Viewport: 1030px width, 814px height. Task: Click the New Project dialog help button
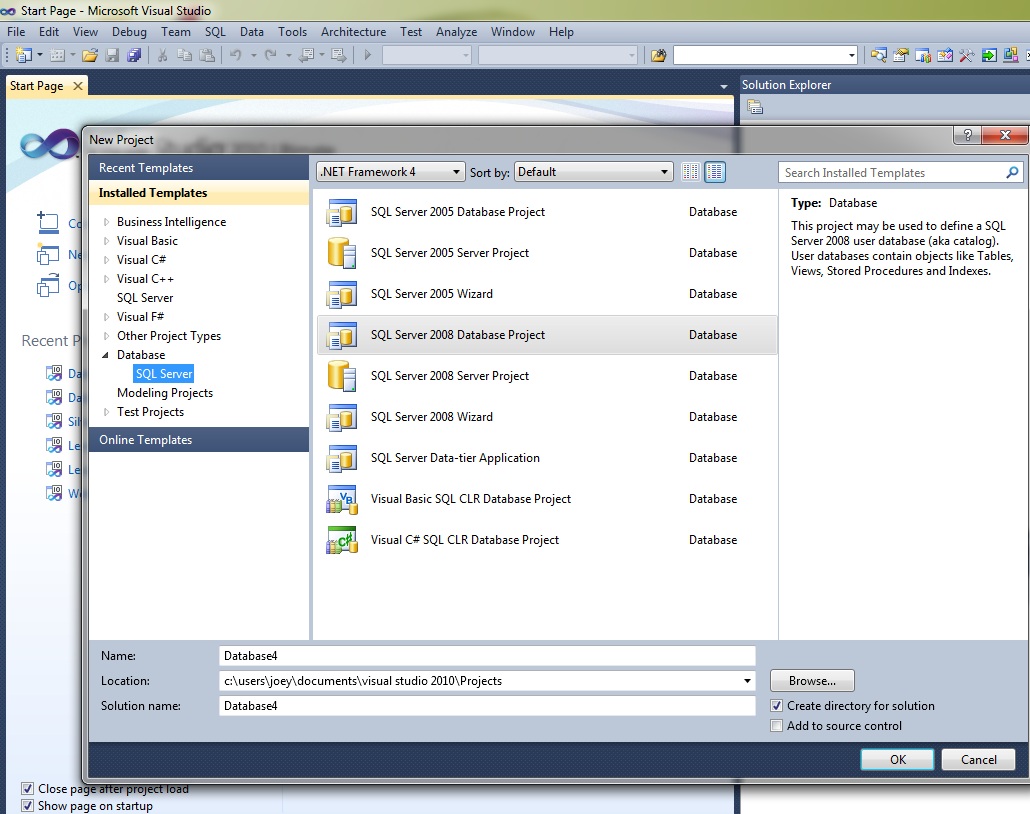click(x=967, y=135)
